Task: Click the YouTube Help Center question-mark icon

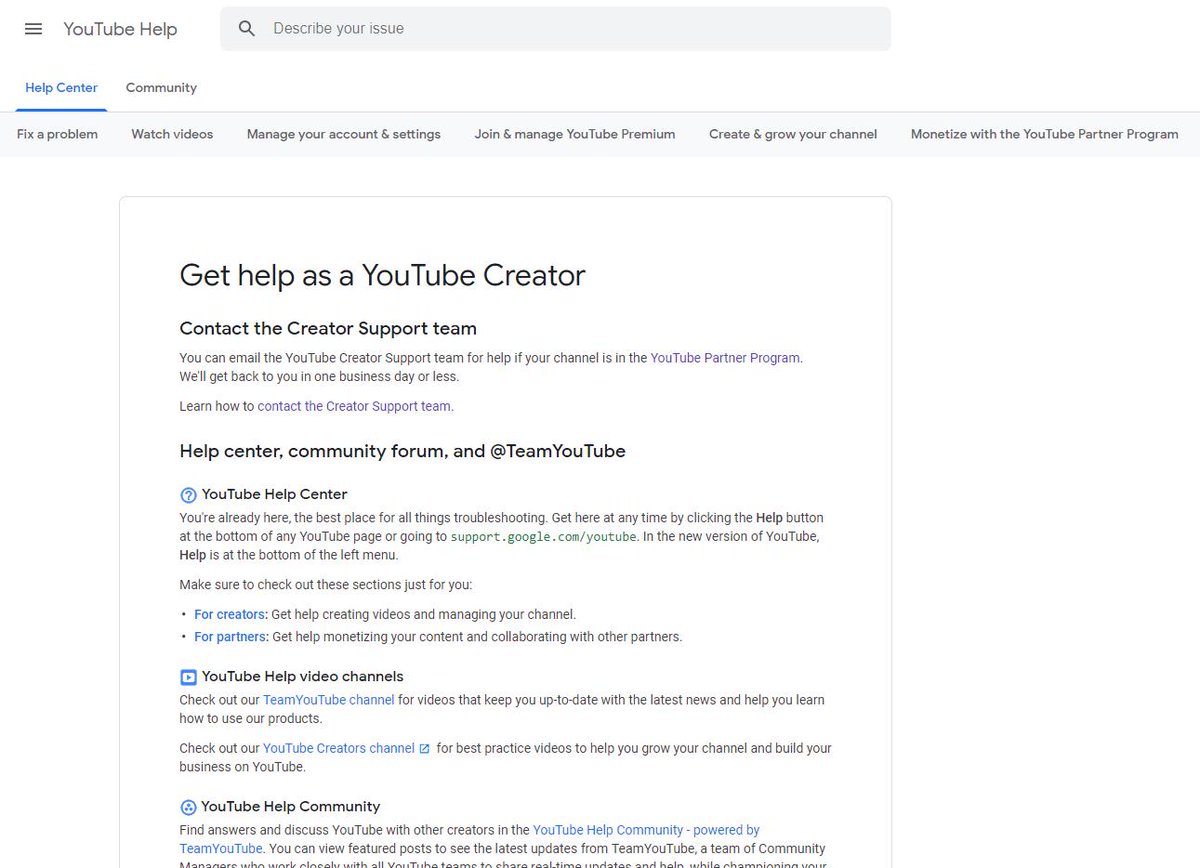Action: coord(188,495)
